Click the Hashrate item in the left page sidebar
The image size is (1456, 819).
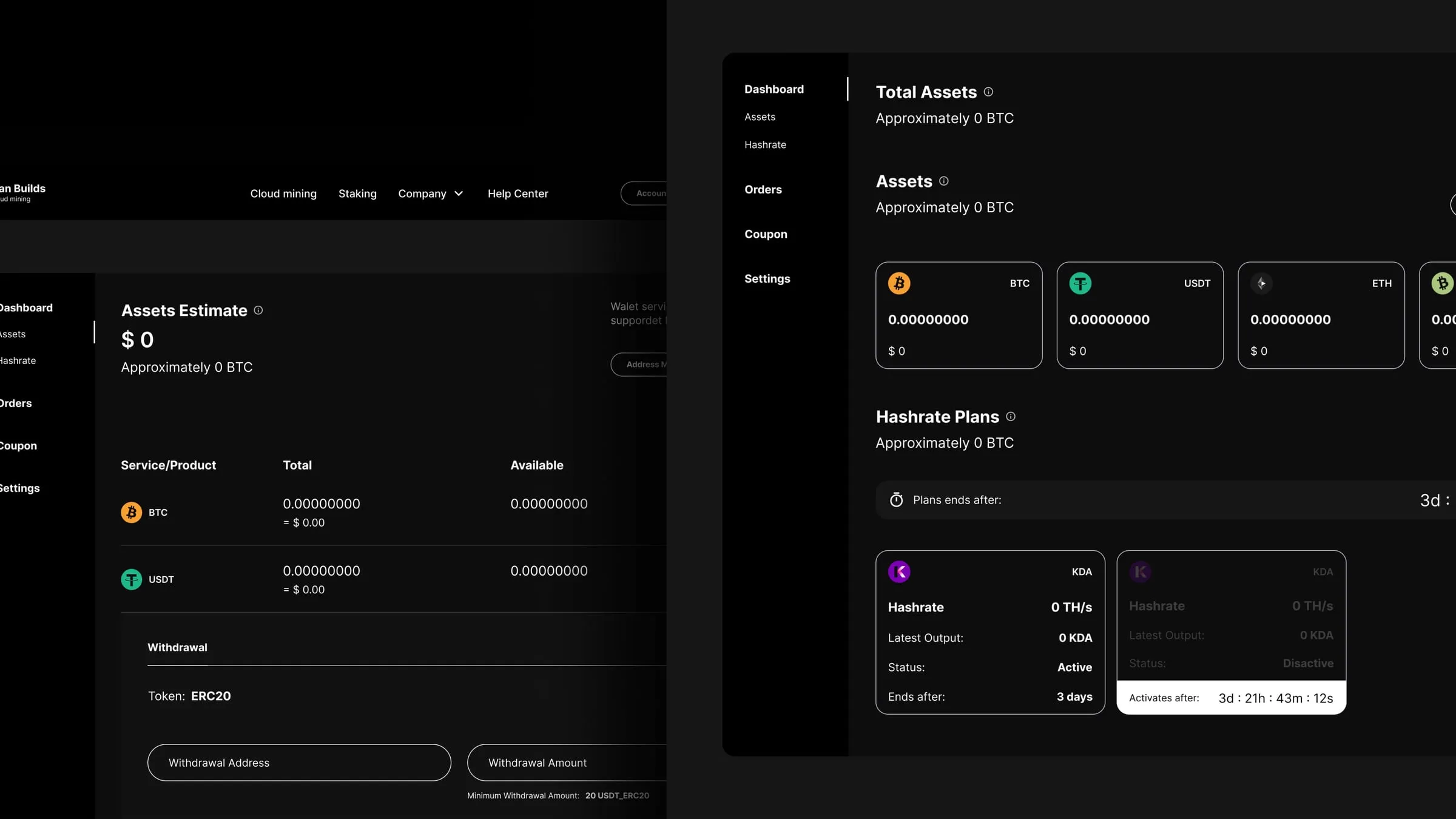[x=18, y=361]
